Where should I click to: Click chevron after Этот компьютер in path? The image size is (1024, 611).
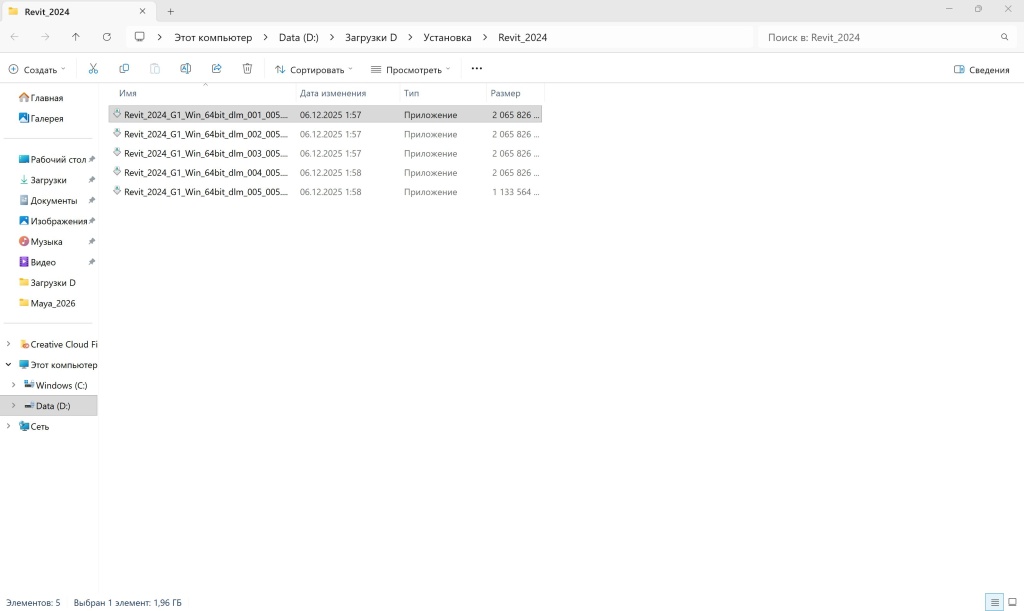tap(265, 37)
